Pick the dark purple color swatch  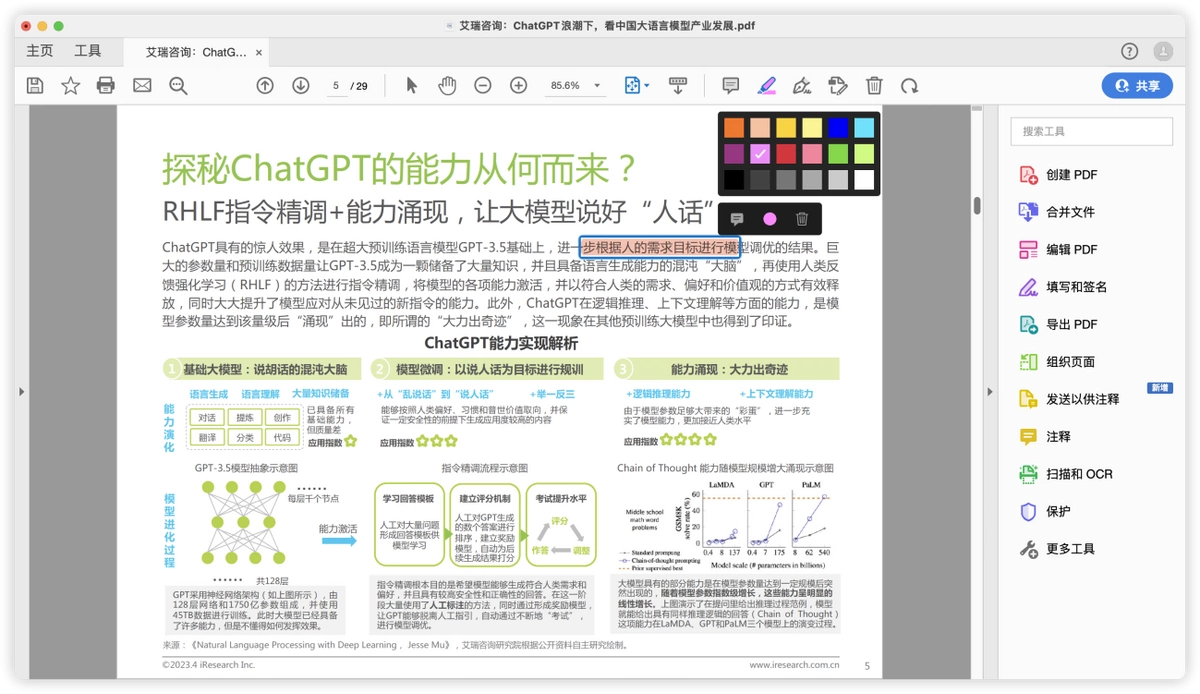coord(734,154)
